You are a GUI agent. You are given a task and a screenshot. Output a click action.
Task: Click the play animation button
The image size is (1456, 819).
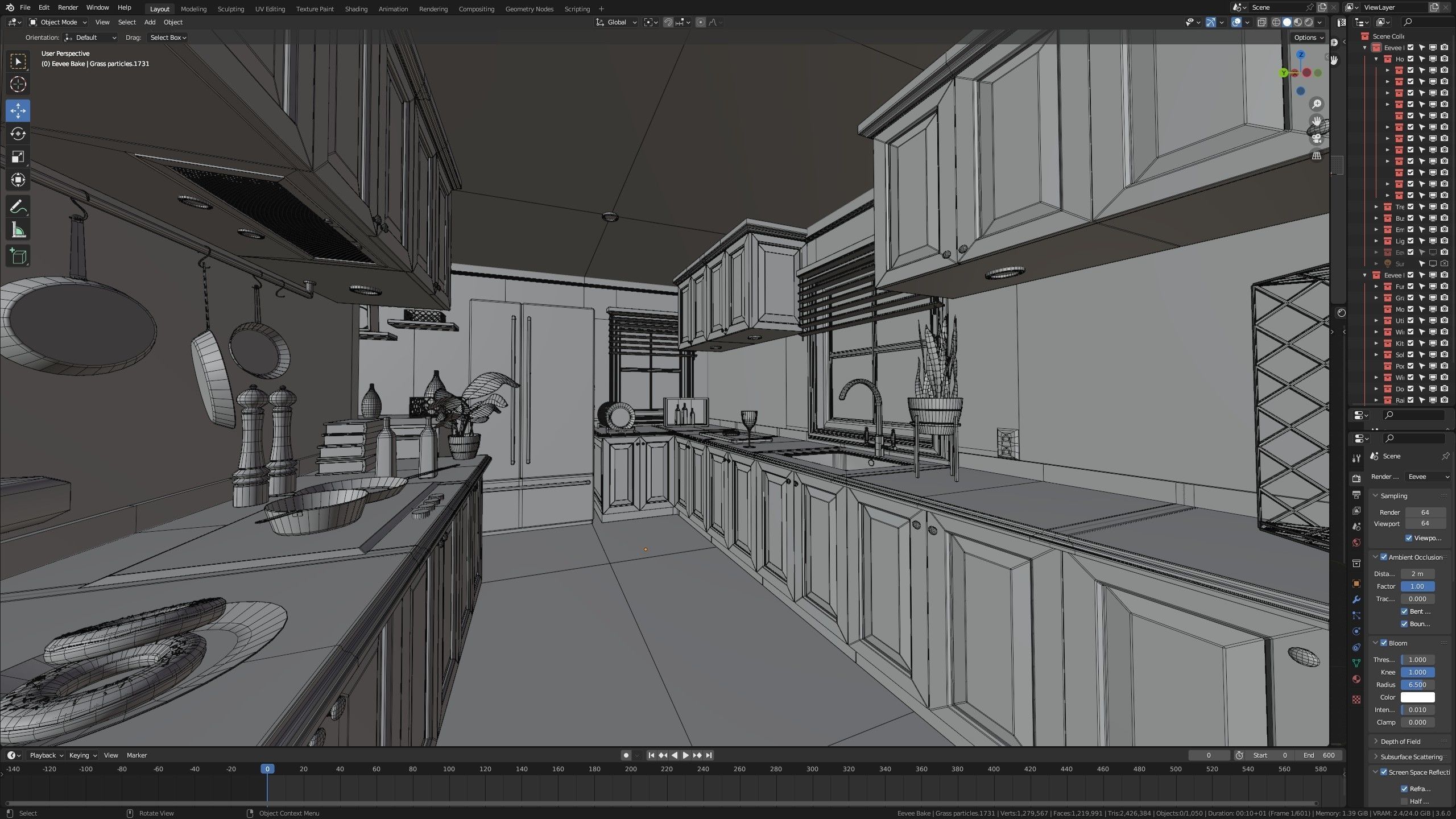[685, 755]
